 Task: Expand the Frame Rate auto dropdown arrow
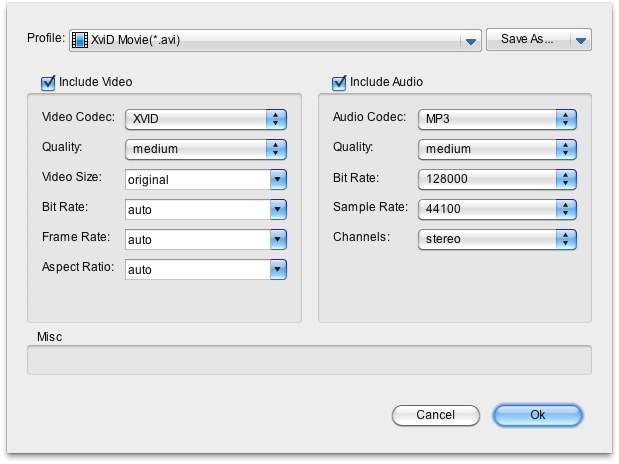tap(278, 239)
